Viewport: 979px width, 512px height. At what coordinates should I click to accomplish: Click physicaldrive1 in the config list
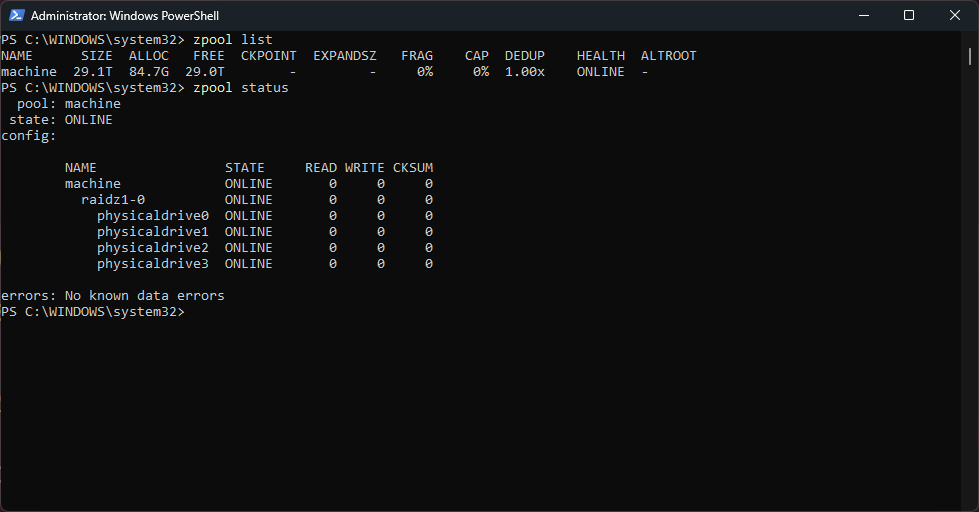tap(153, 232)
